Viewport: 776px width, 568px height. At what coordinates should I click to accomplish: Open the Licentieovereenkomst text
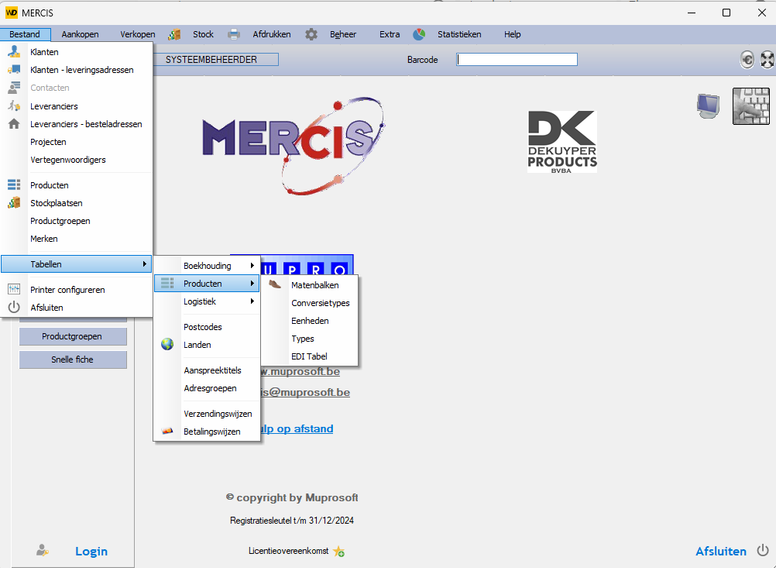pos(289,551)
